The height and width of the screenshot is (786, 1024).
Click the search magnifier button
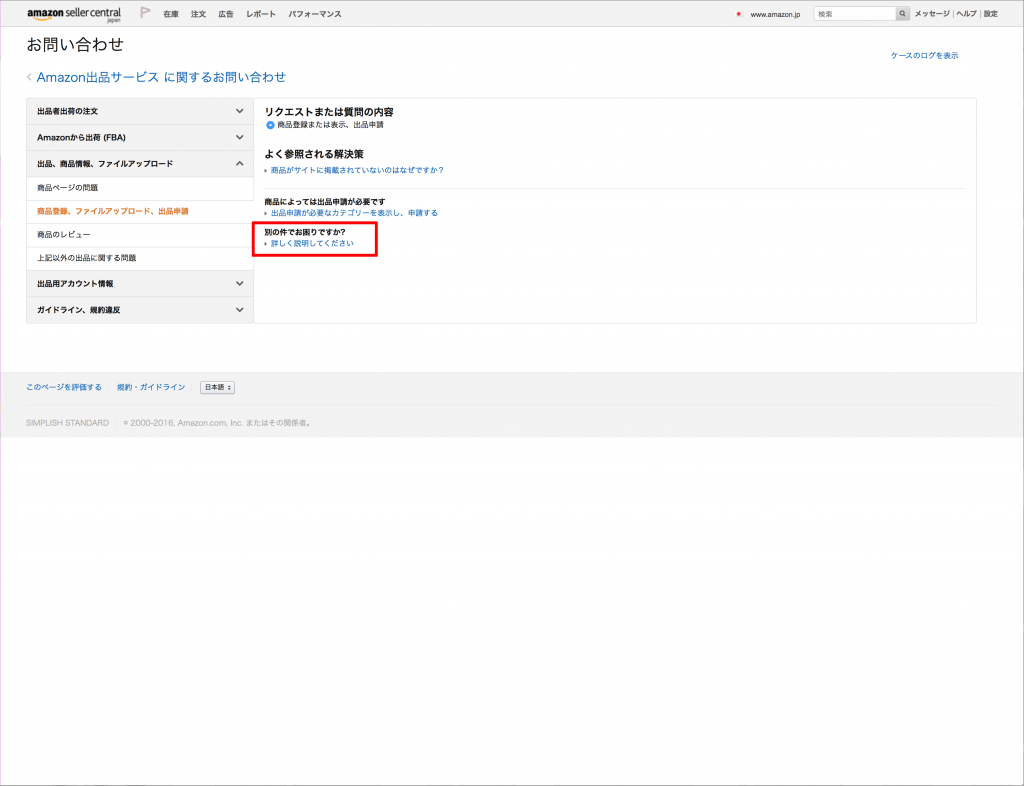click(903, 14)
